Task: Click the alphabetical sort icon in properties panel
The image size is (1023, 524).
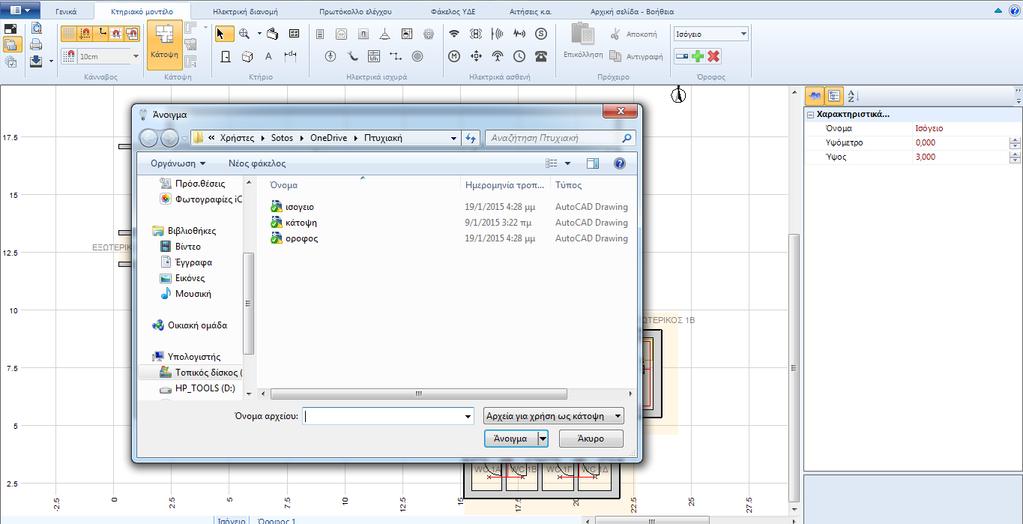Action: tap(851, 97)
